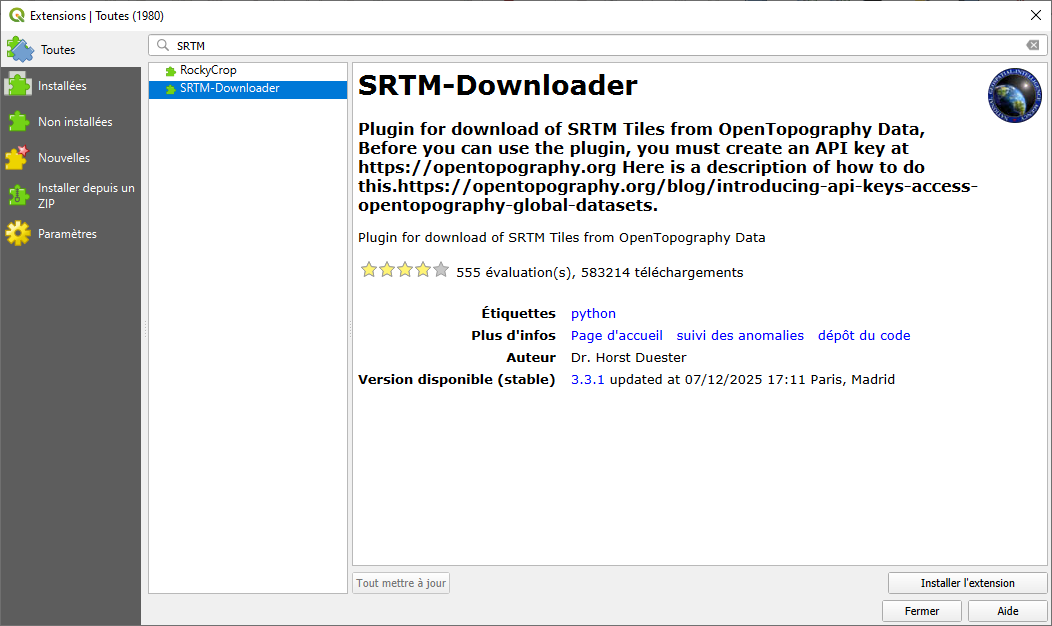Image resolution: width=1052 pixels, height=626 pixels.
Task: Close the dialog with Fermer button
Action: coord(921,611)
